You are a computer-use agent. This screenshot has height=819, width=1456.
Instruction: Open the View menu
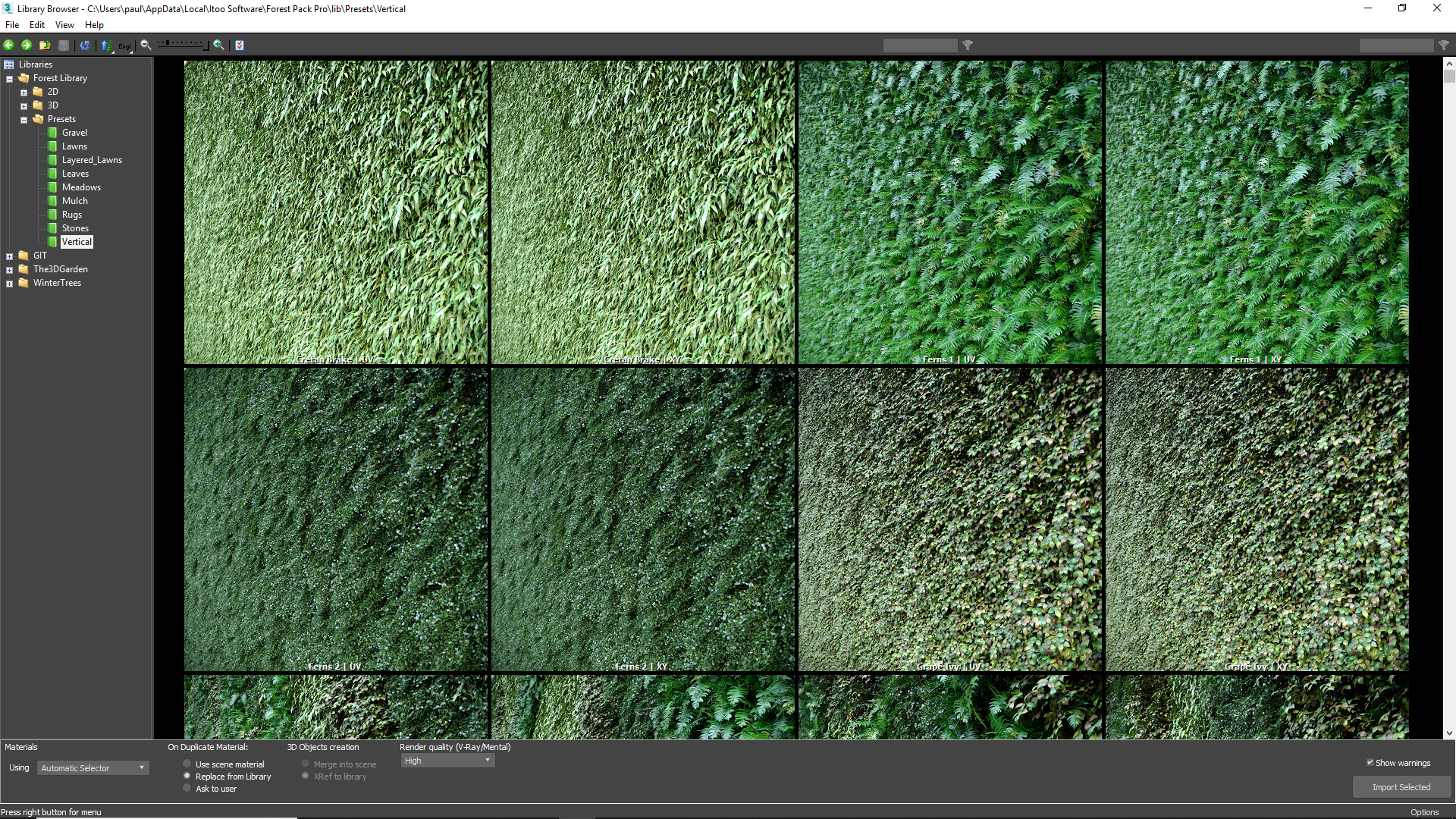pyautogui.click(x=64, y=24)
